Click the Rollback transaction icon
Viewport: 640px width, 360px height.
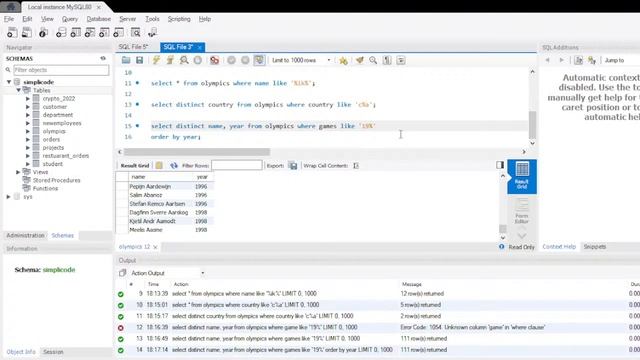(245, 60)
